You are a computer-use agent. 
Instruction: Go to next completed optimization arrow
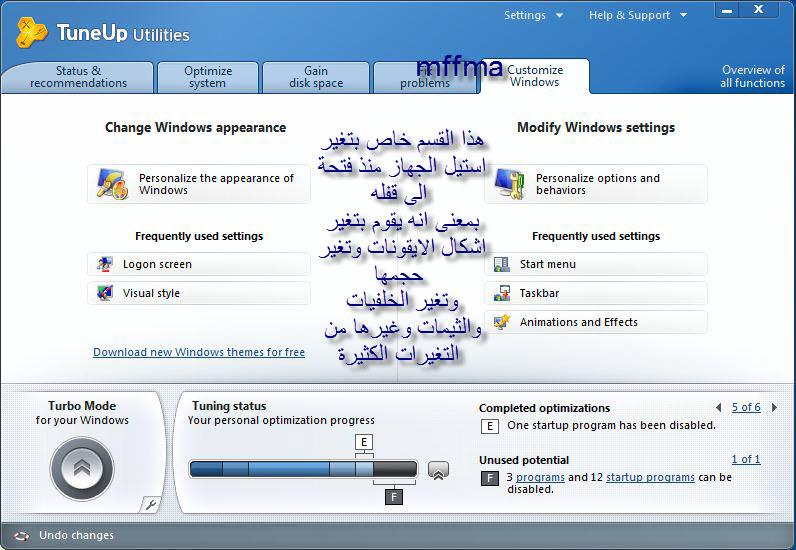pos(774,407)
